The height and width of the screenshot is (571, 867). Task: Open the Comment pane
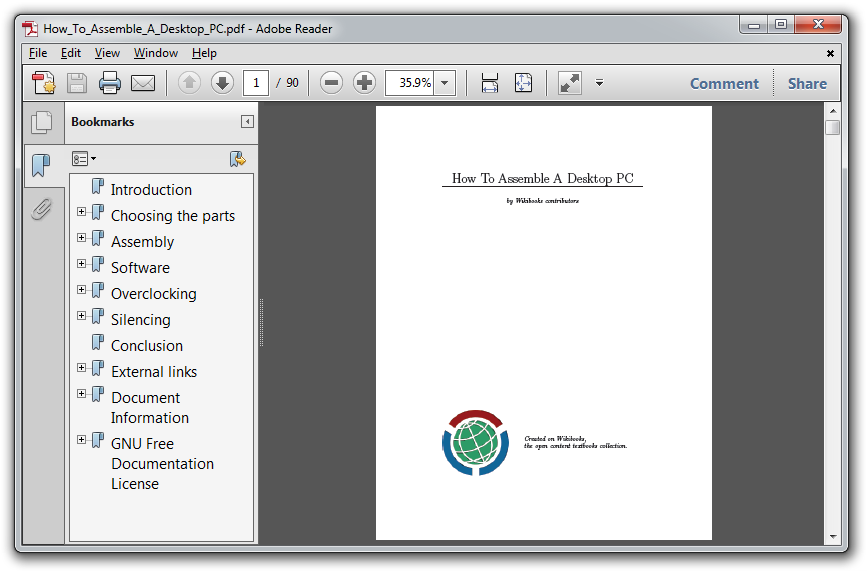click(724, 84)
